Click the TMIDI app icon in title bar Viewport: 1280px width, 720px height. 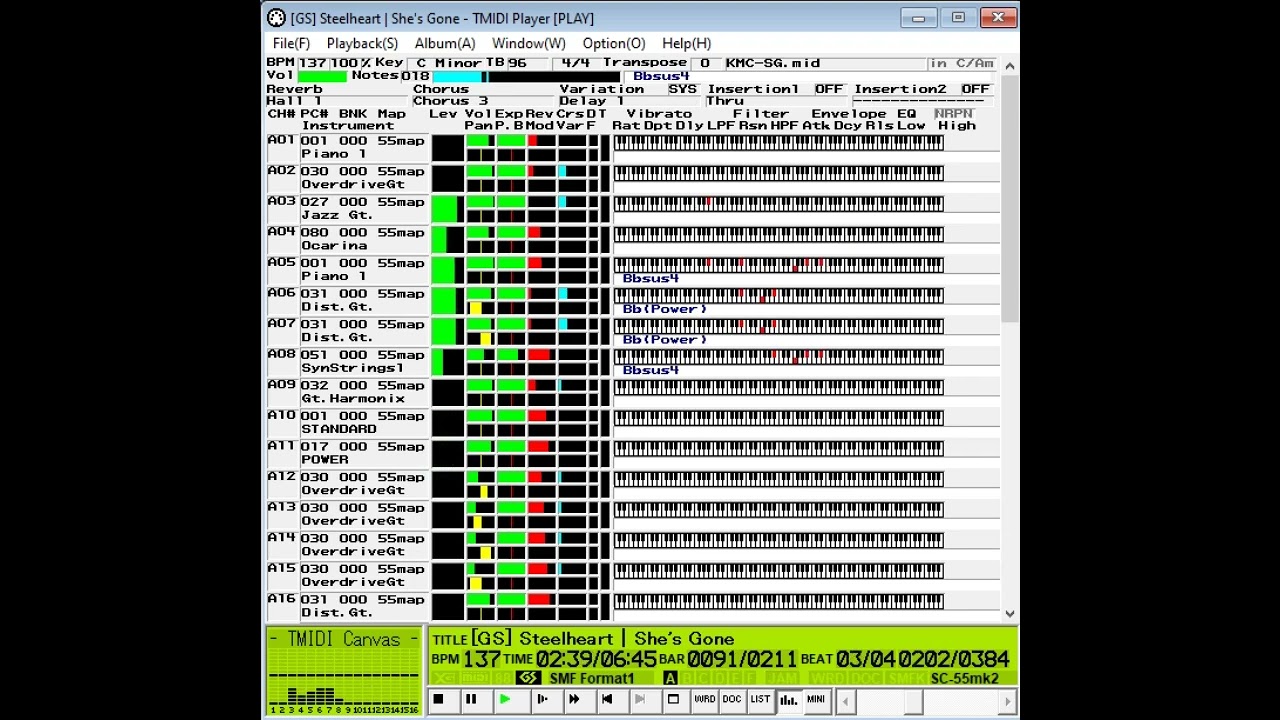(276, 18)
